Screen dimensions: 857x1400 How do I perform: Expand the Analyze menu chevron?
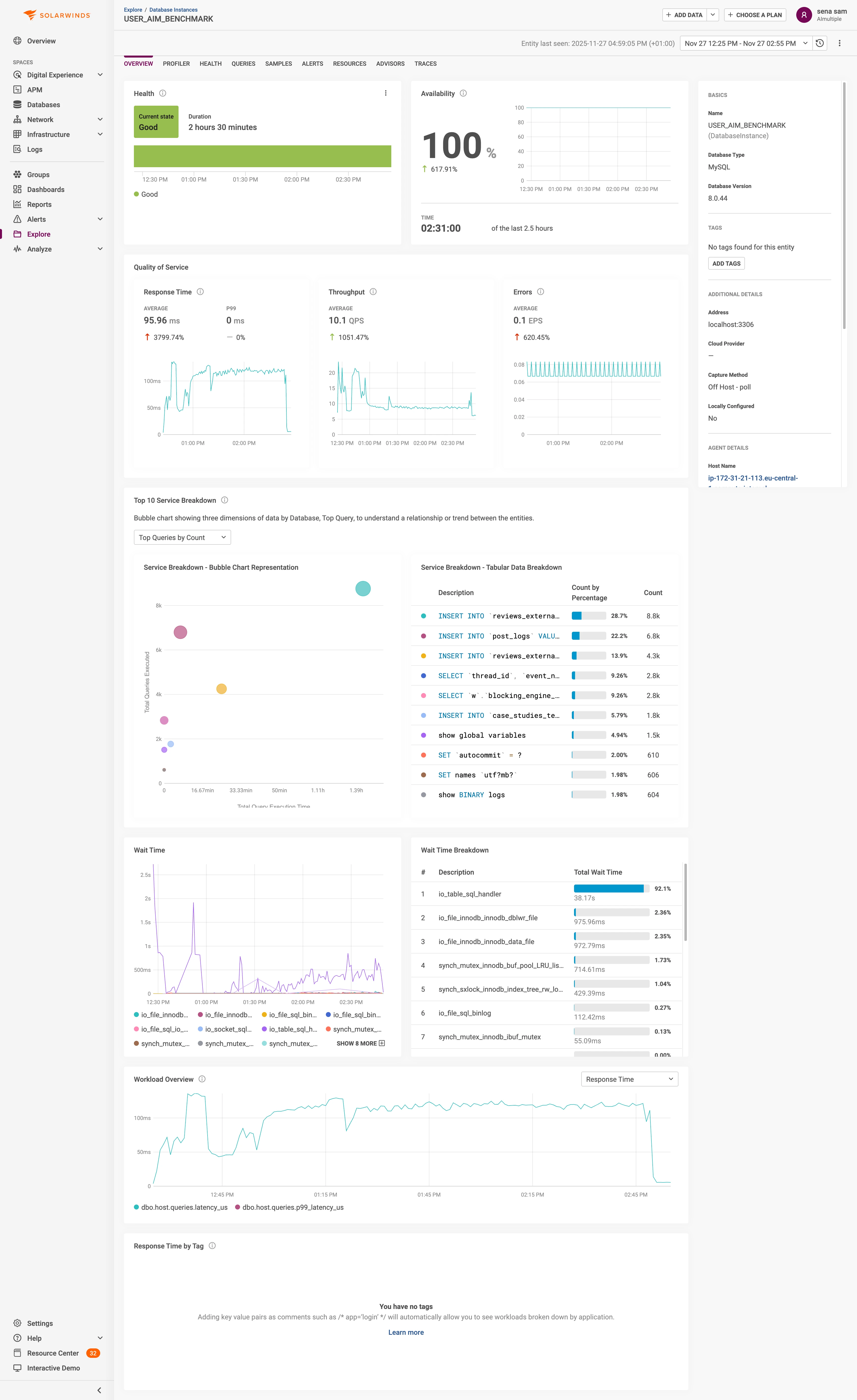click(x=100, y=249)
